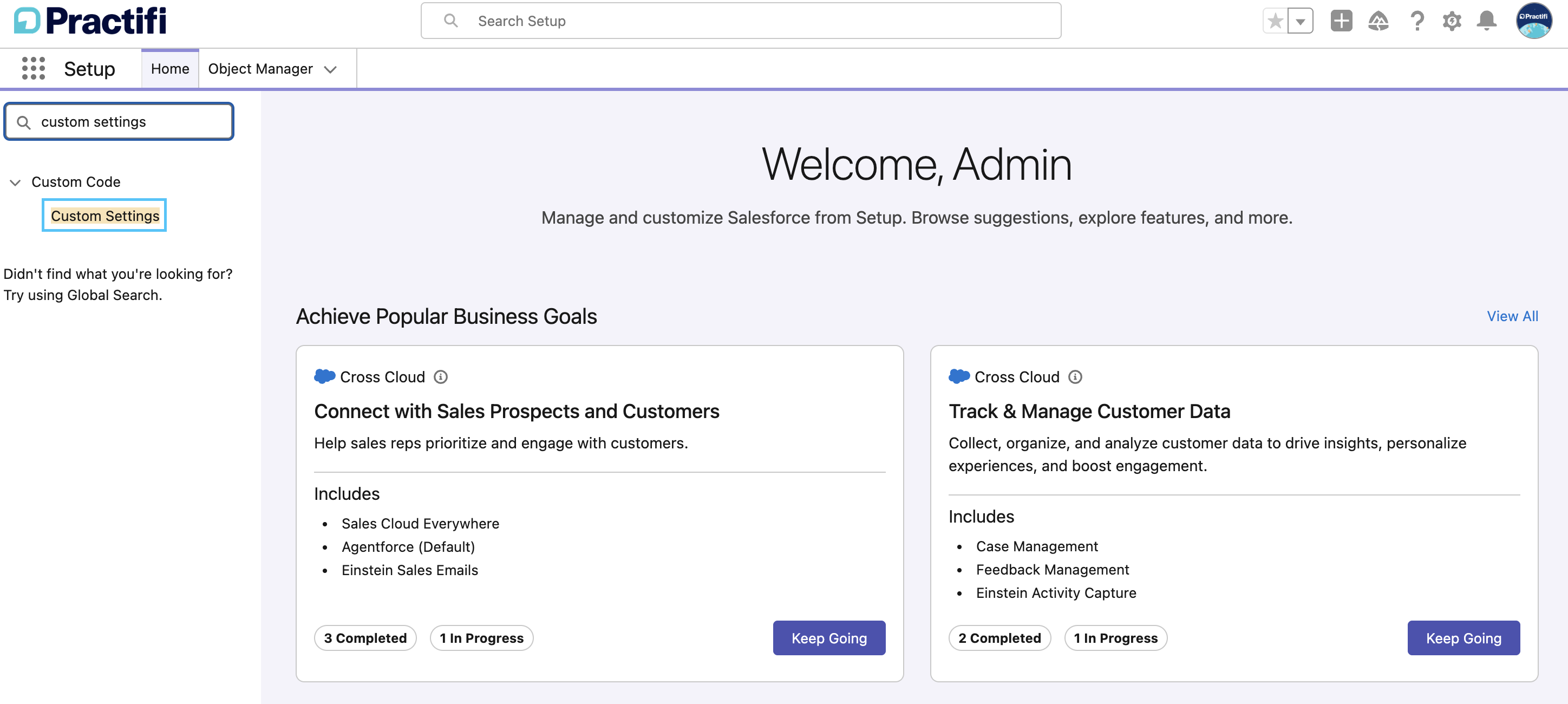This screenshot has width=1568, height=704.
Task: Click the Sales Cloud Everywhere item
Action: [x=420, y=523]
